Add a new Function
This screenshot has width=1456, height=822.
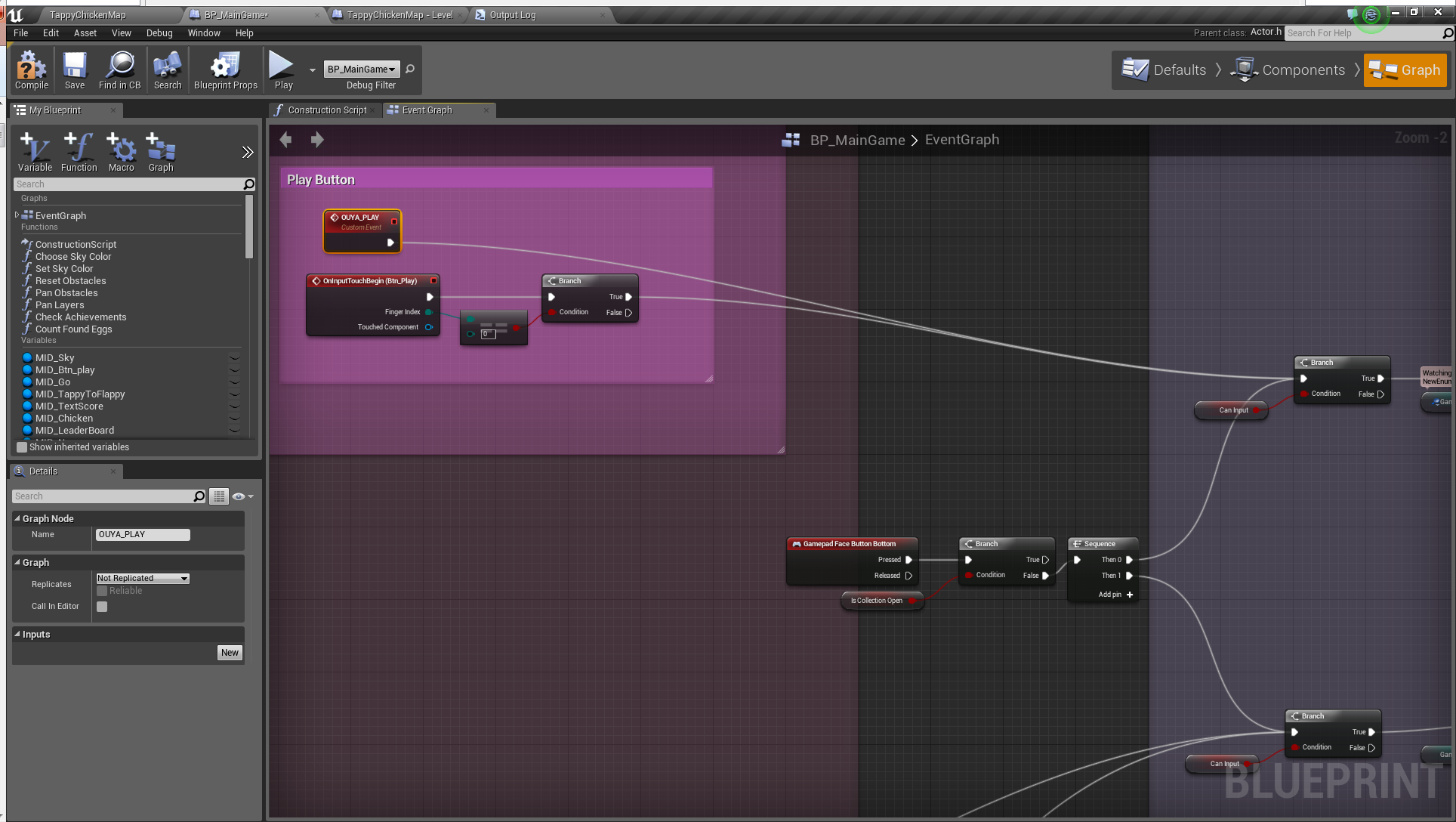pyautogui.click(x=79, y=153)
